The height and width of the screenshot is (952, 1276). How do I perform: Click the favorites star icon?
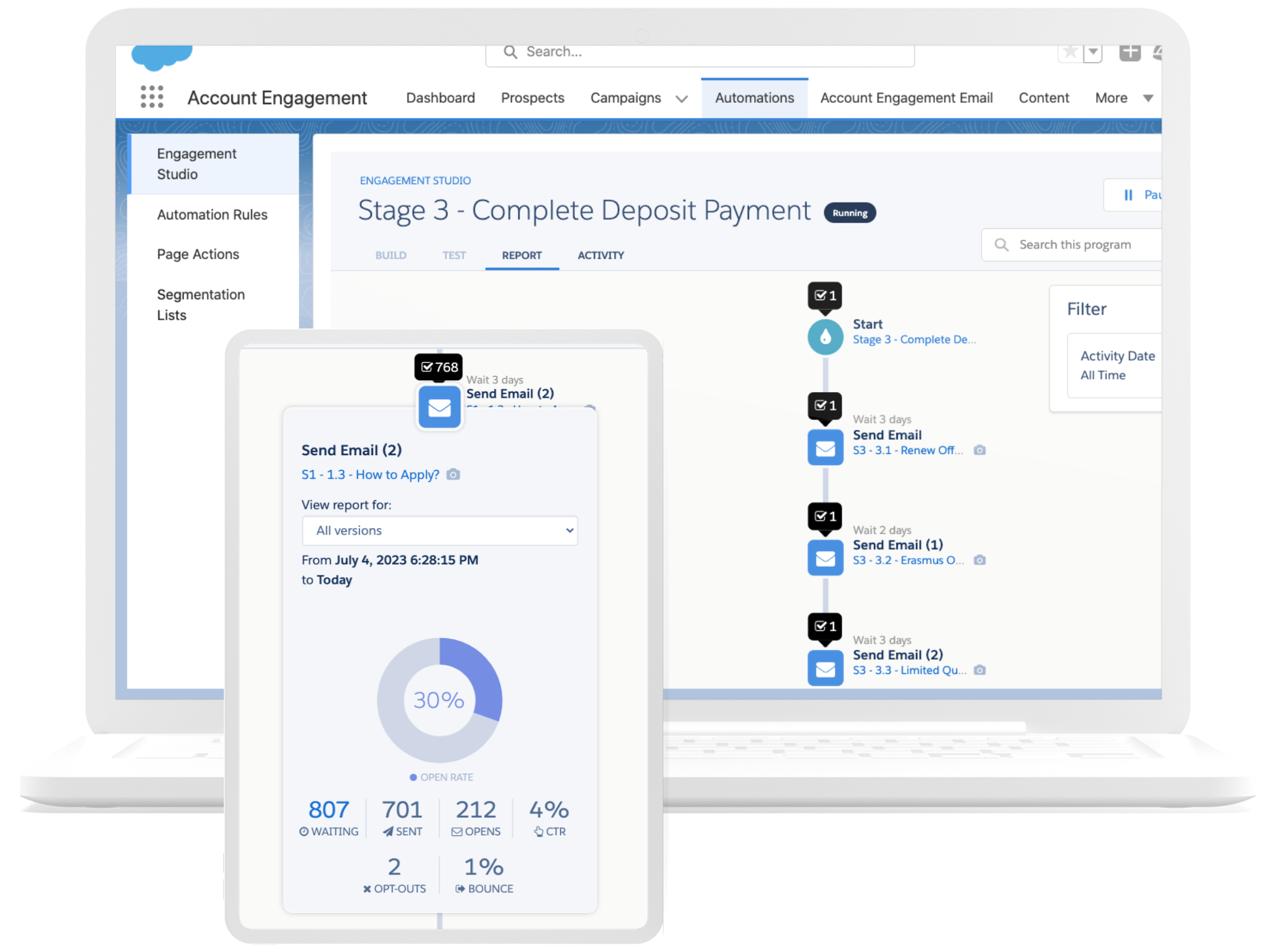(x=1070, y=52)
